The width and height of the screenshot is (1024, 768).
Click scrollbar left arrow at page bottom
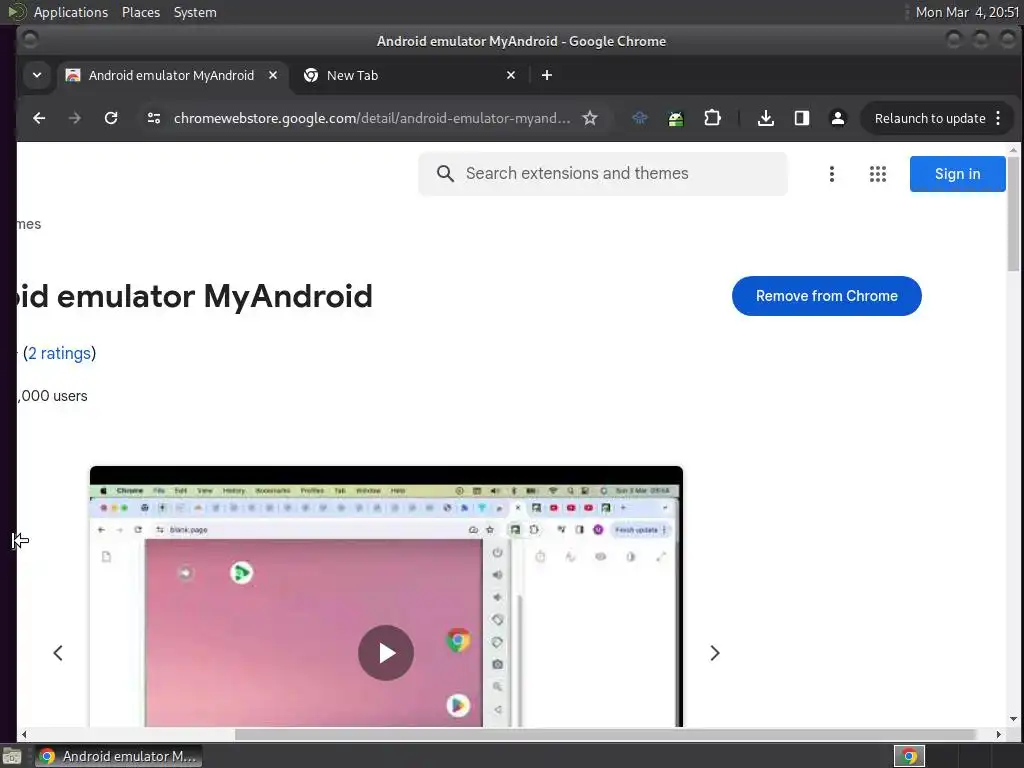click(x=24, y=734)
